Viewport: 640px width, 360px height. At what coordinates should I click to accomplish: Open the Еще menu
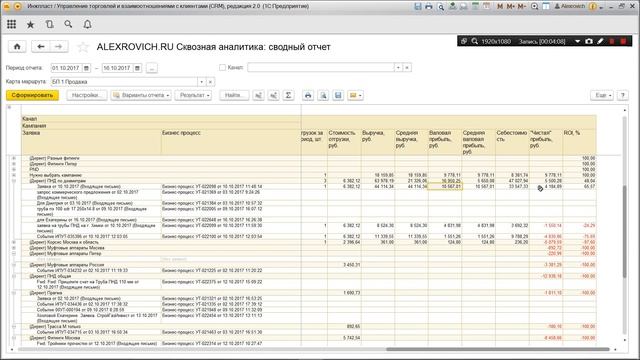[602, 96]
